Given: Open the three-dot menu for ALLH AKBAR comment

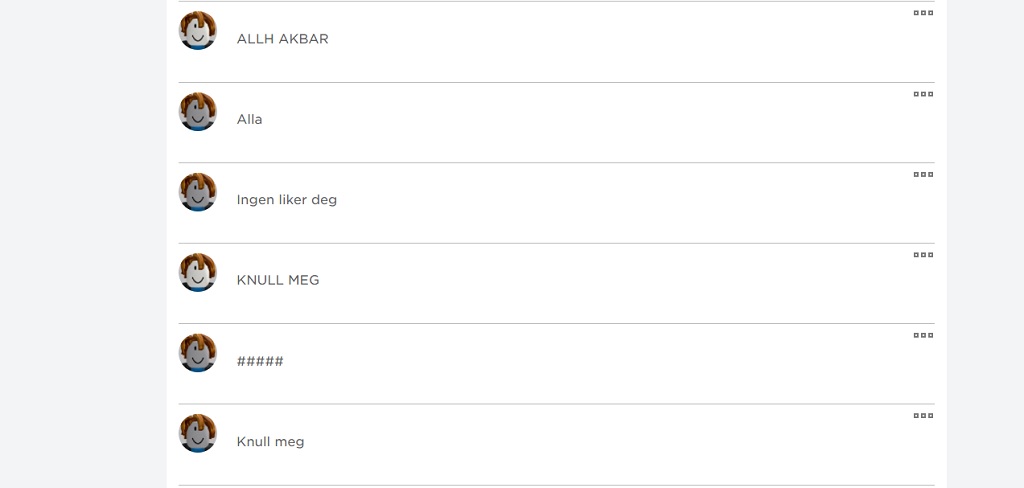Looking at the screenshot, I should tap(923, 13).
